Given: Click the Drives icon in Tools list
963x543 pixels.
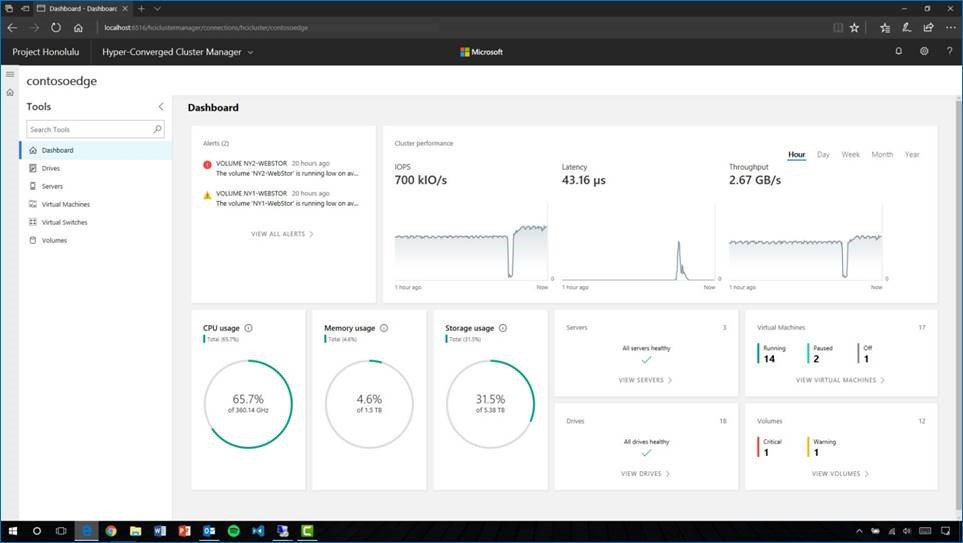Looking at the screenshot, I should 33,168.
